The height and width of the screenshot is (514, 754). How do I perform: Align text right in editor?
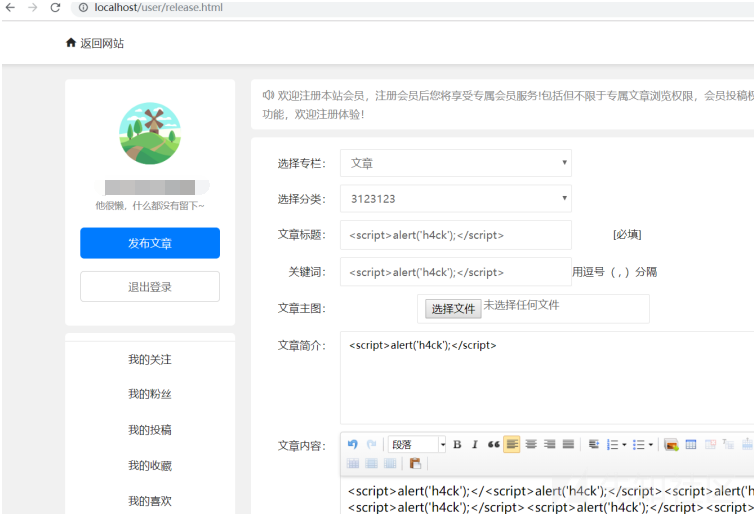(x=550, y=444)
